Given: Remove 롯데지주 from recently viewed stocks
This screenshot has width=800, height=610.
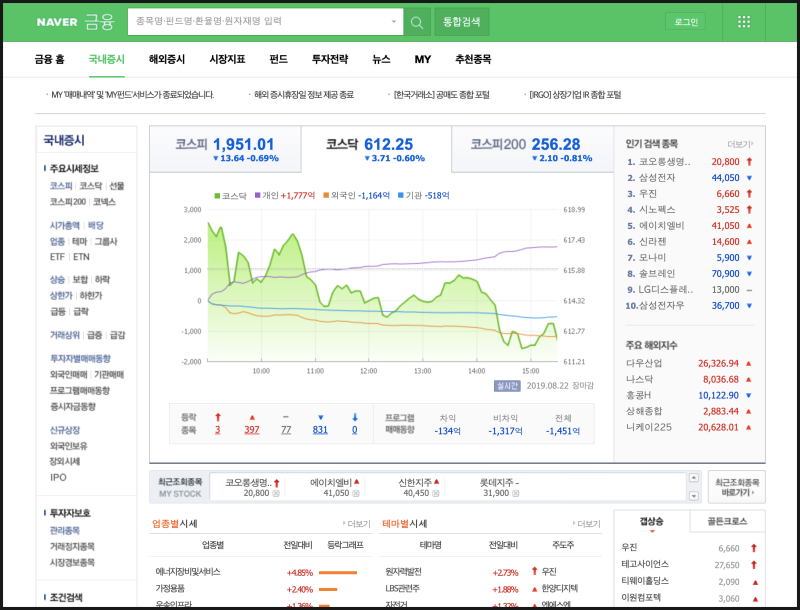Looking at the screenshot, I should click(515, 493).
